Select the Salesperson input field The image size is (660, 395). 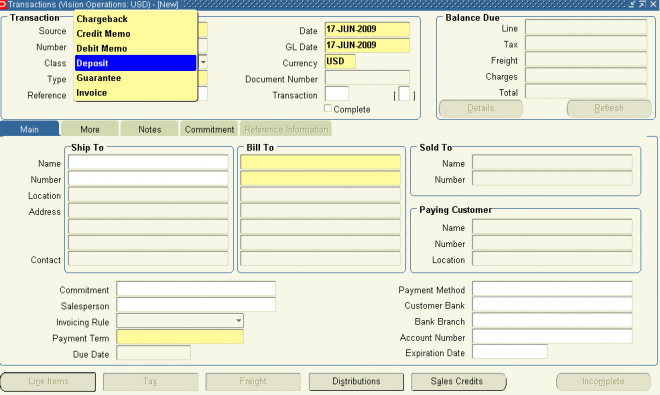point(196,305)
